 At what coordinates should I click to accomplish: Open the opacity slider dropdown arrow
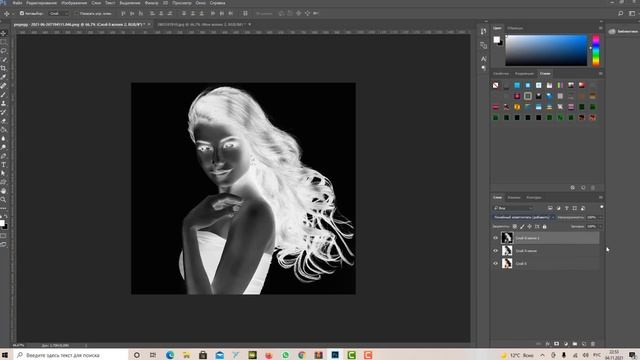pos(600,218)
